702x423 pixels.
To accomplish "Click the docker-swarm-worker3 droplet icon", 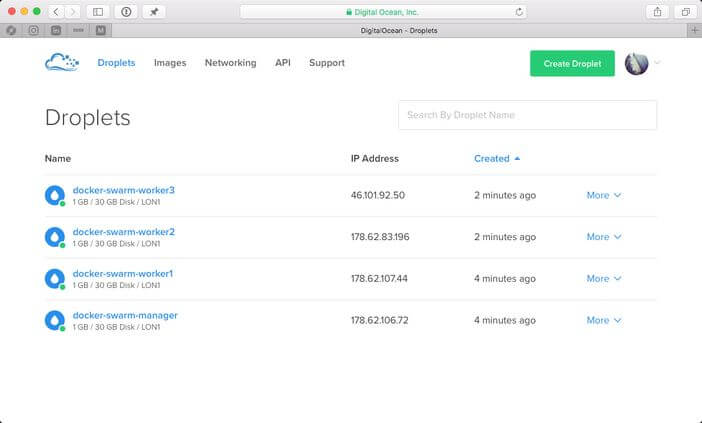I will (54, 195).
